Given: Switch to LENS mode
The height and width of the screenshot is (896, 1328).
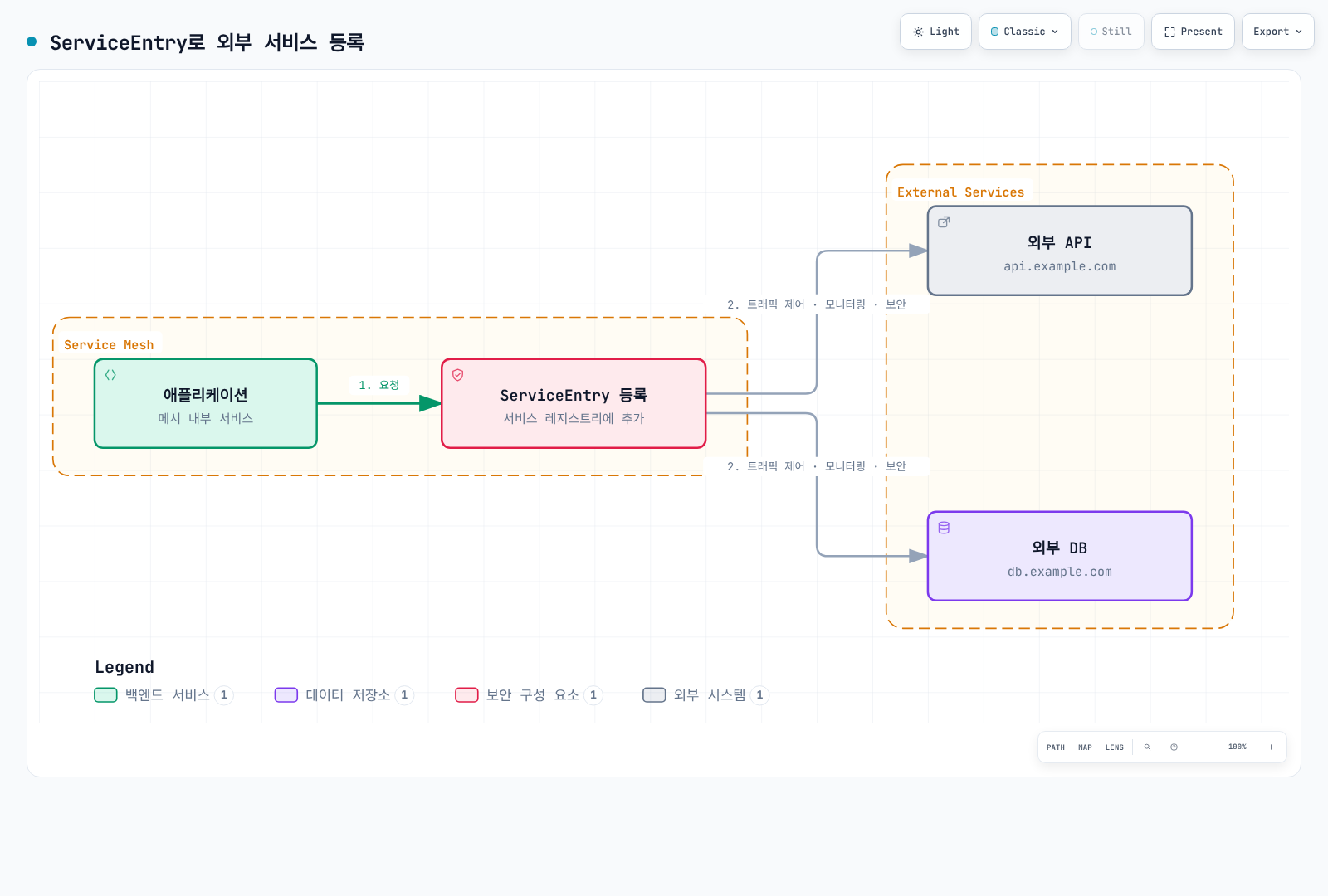Looking at the screenshot, I should 1115,747.
